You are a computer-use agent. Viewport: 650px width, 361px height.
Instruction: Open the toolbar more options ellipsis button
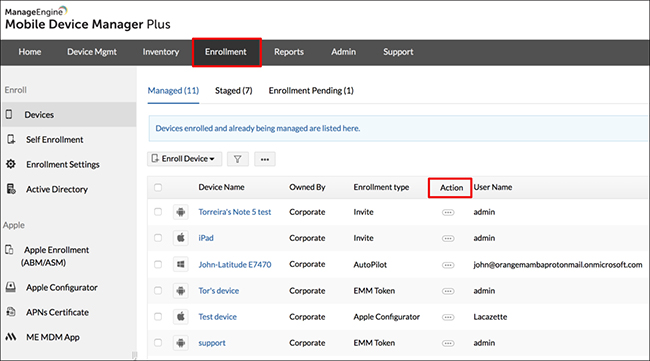tap(265, 159)
